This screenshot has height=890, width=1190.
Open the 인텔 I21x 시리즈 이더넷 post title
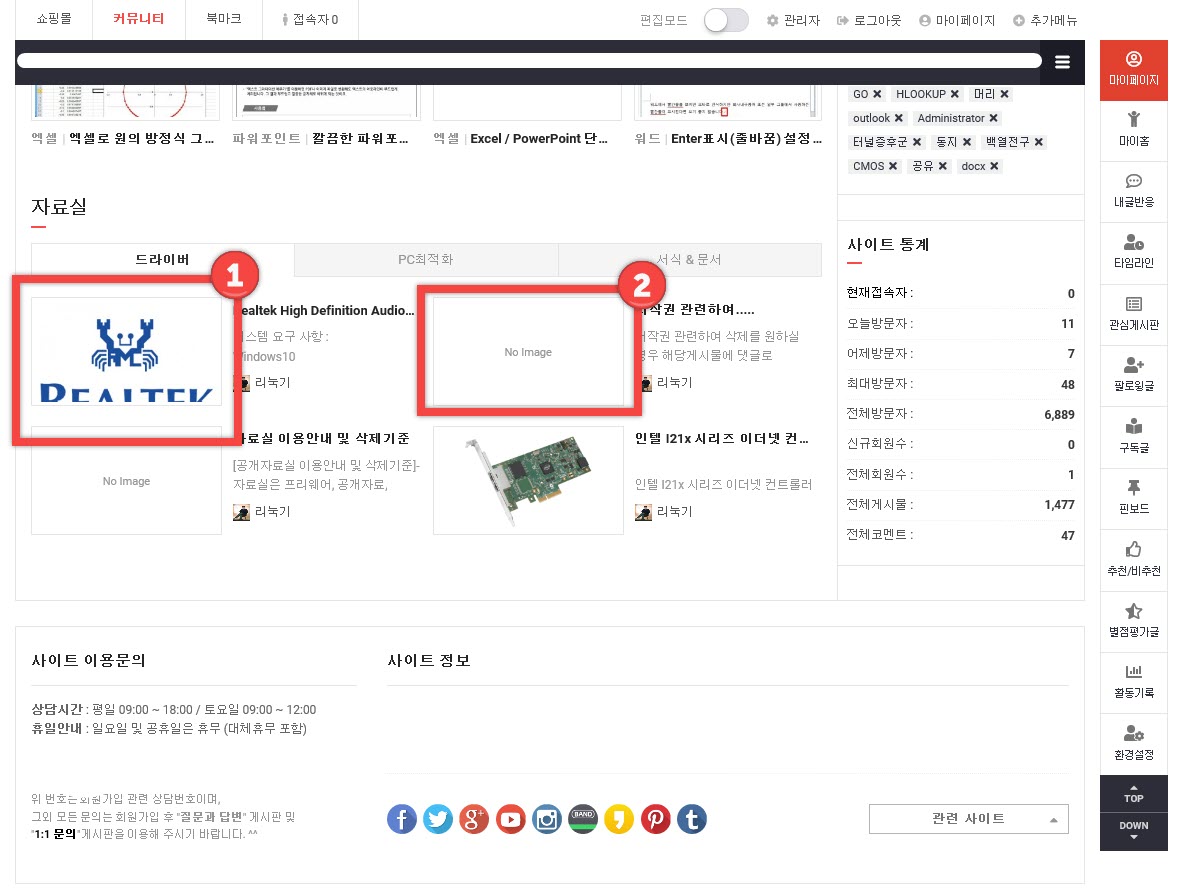pyautogui.click(x=722, y=439)
